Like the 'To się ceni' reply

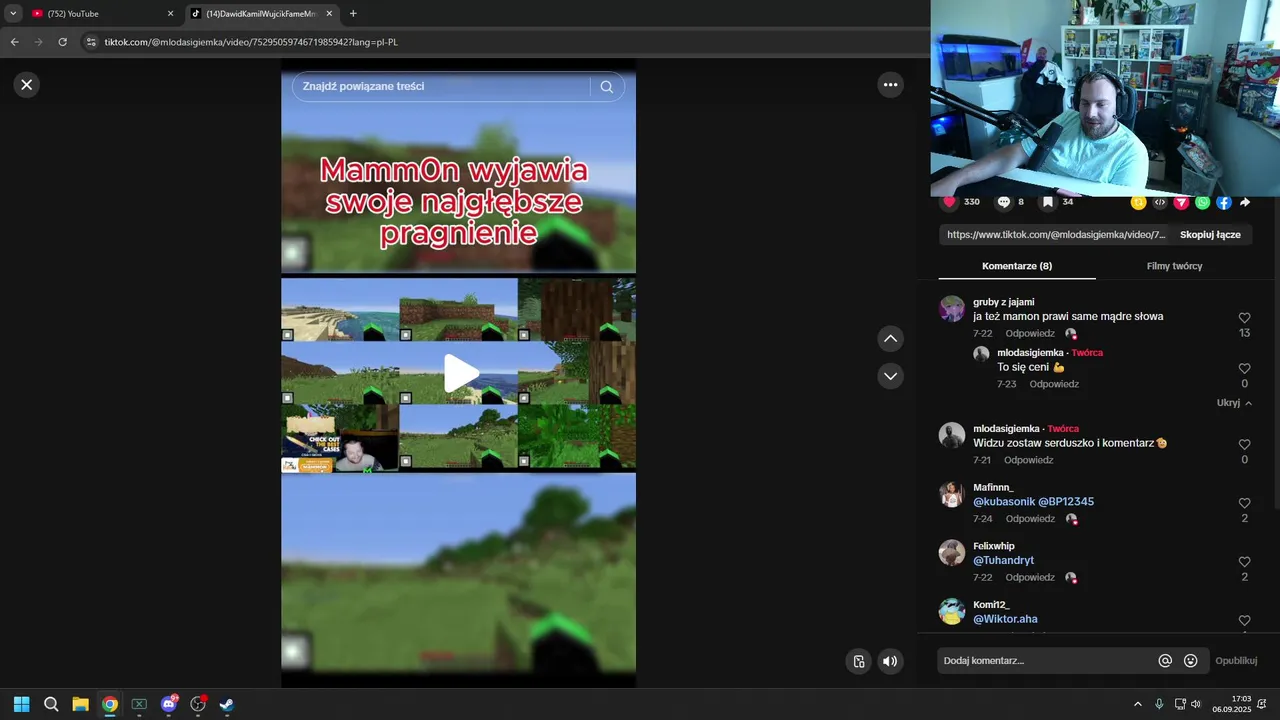tap(1244, 369)
